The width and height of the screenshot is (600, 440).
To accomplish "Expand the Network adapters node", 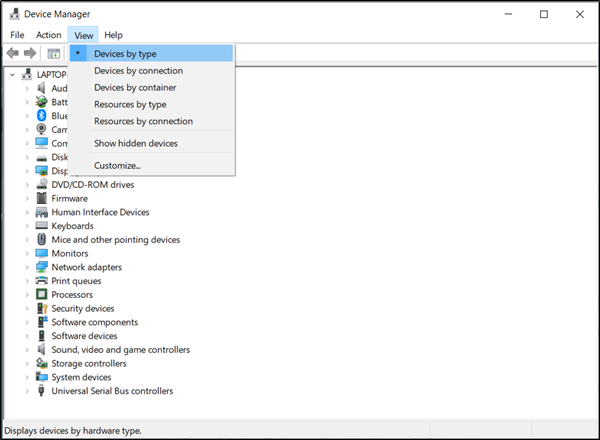I will coord(27,267).
